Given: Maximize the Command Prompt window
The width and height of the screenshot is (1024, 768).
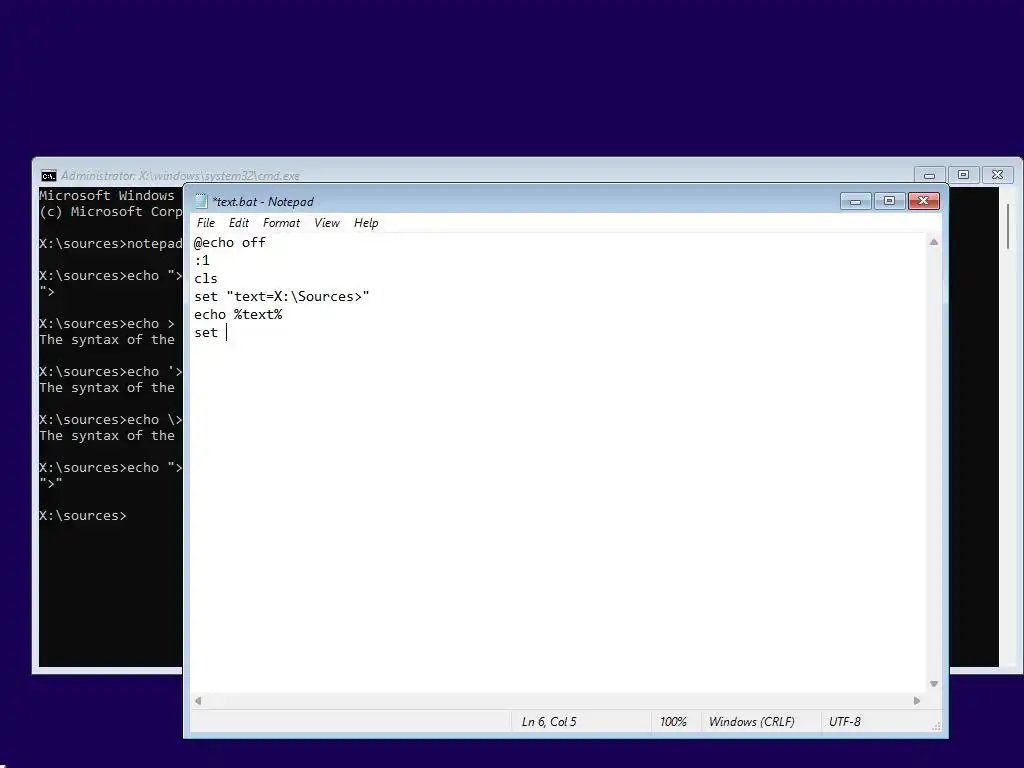Looking at the screenshot, I should pyautogui.click(x=963, y=175).
